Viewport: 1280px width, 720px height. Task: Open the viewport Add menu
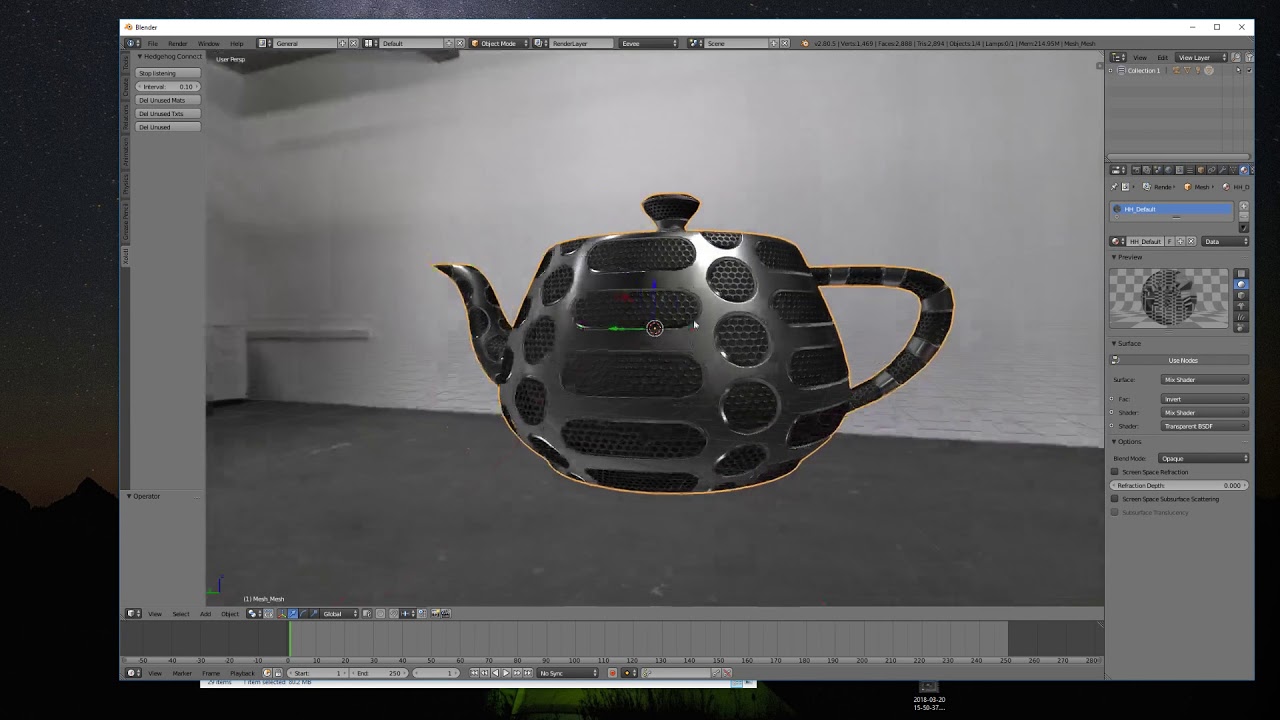205,614
